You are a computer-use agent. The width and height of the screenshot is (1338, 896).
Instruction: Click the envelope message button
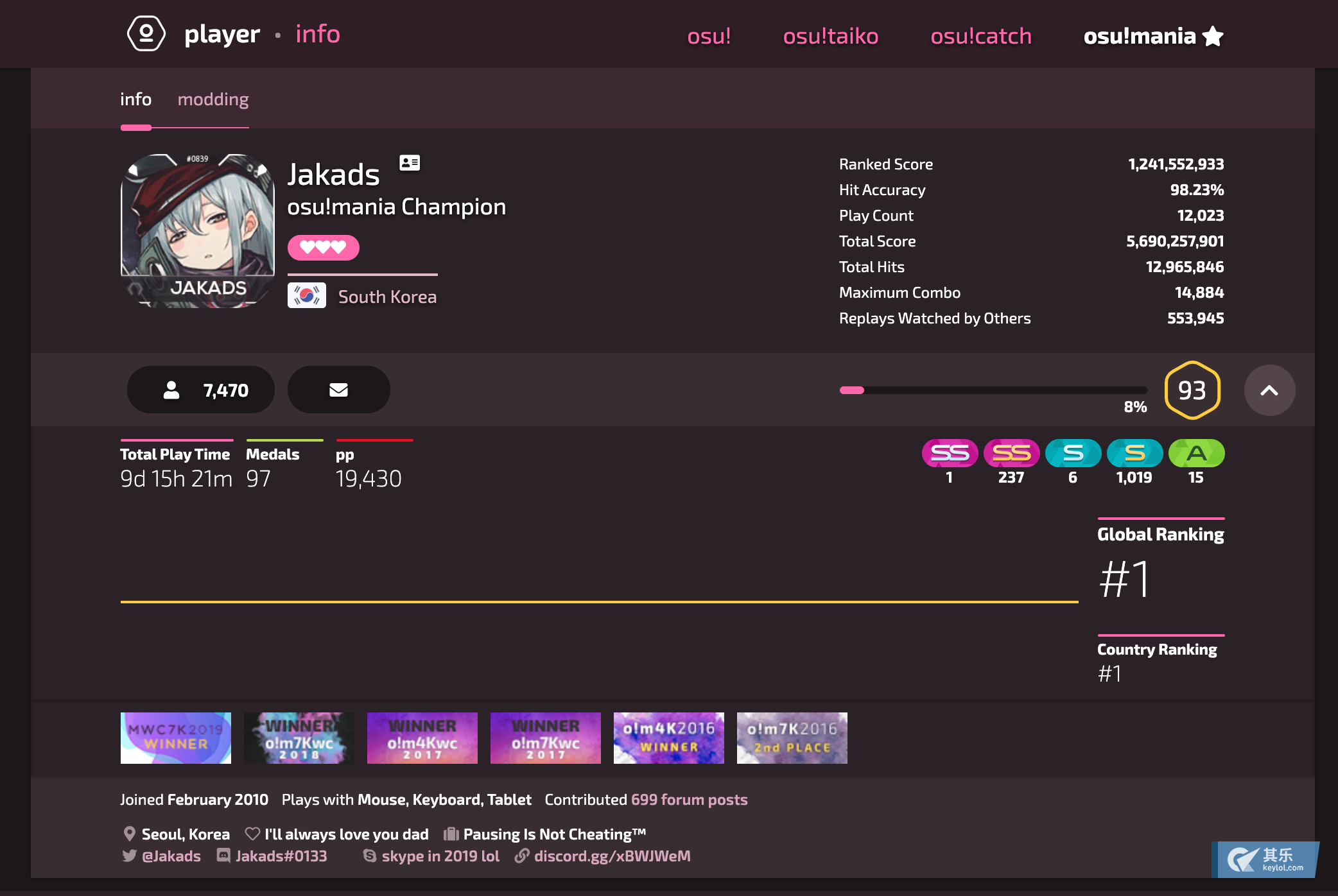pos(338,390)
